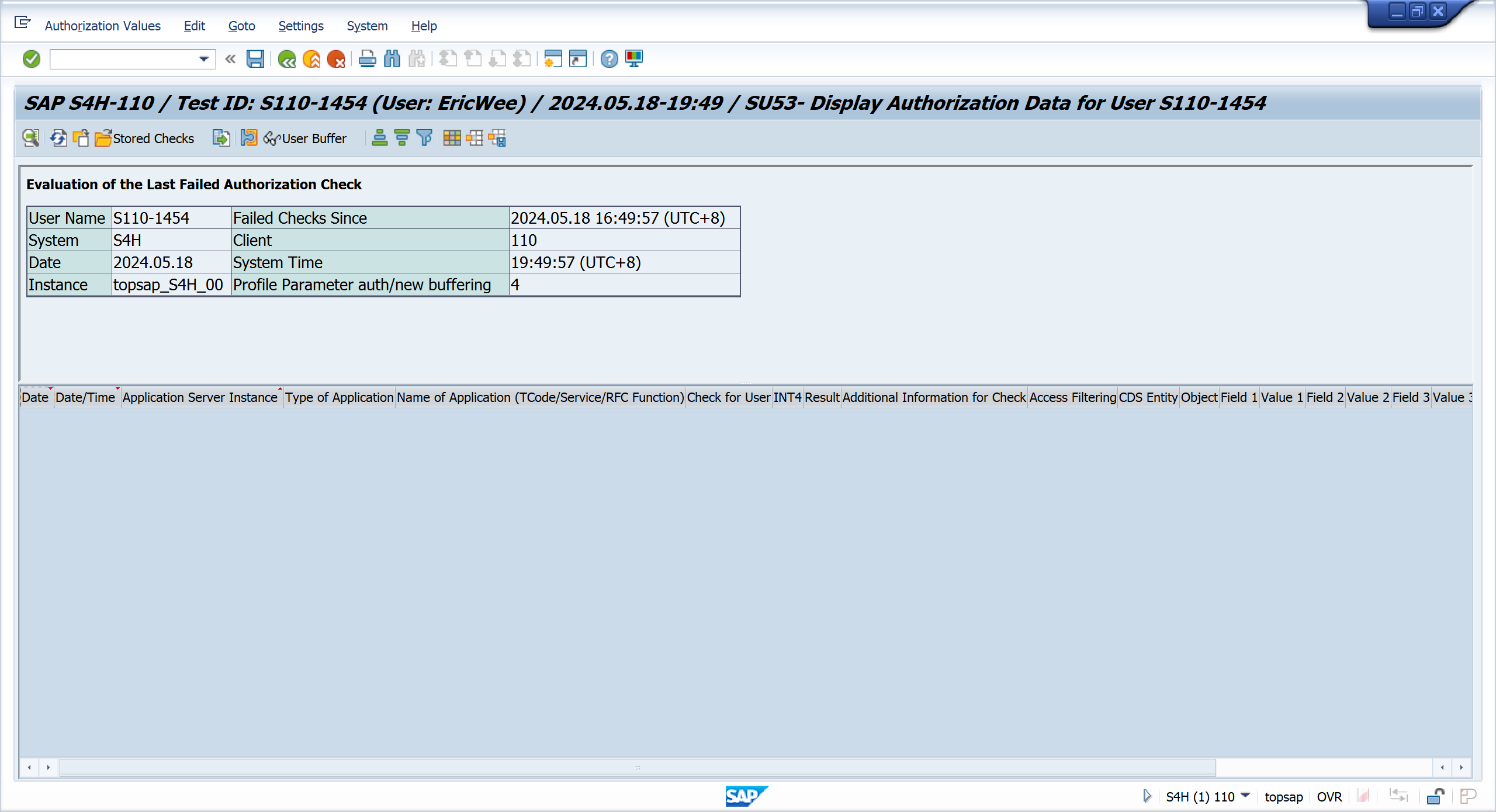Viewport: 1496px width, 812px height.
Task: Click the horizontal scrollbar of the table
Action: click(637, 767)
